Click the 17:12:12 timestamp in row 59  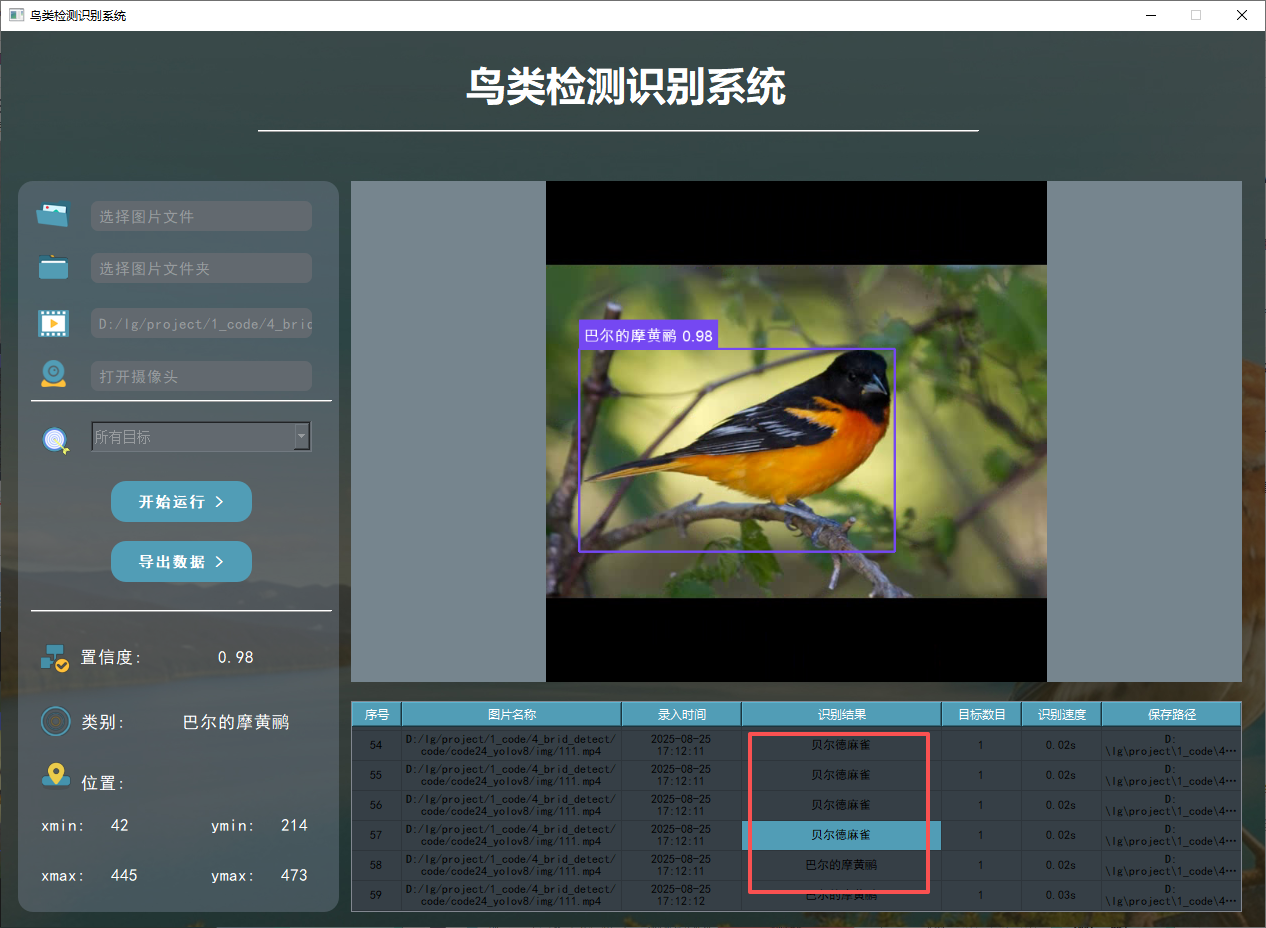(682, 895)
